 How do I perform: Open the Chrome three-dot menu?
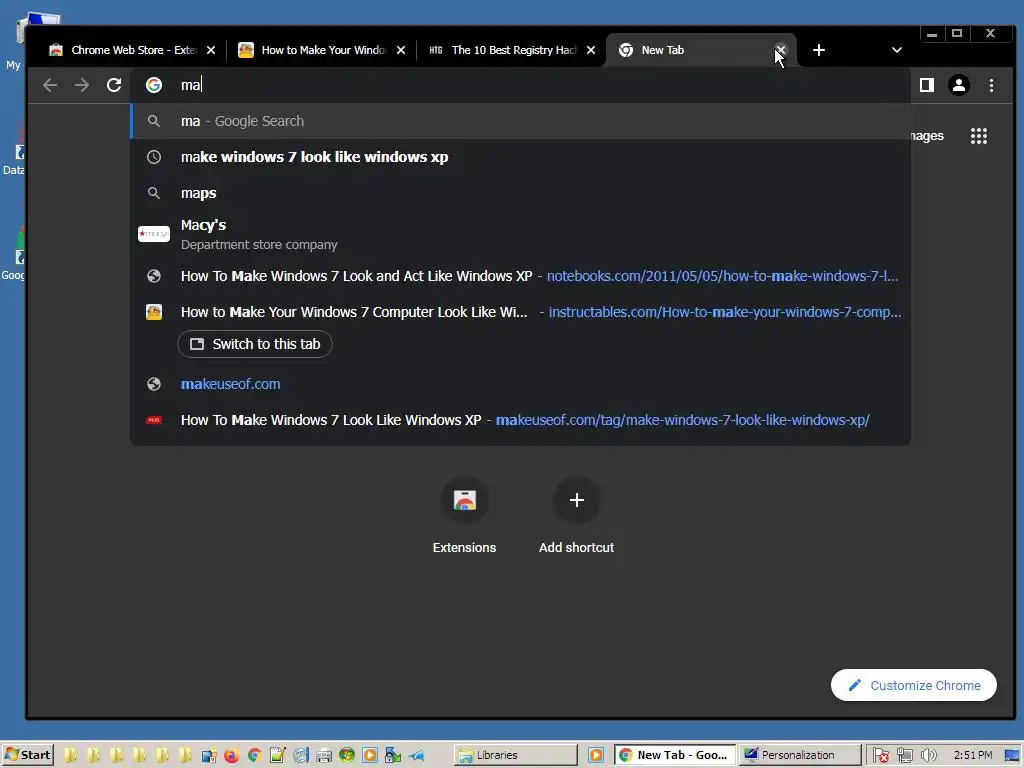tap(991, 85)
